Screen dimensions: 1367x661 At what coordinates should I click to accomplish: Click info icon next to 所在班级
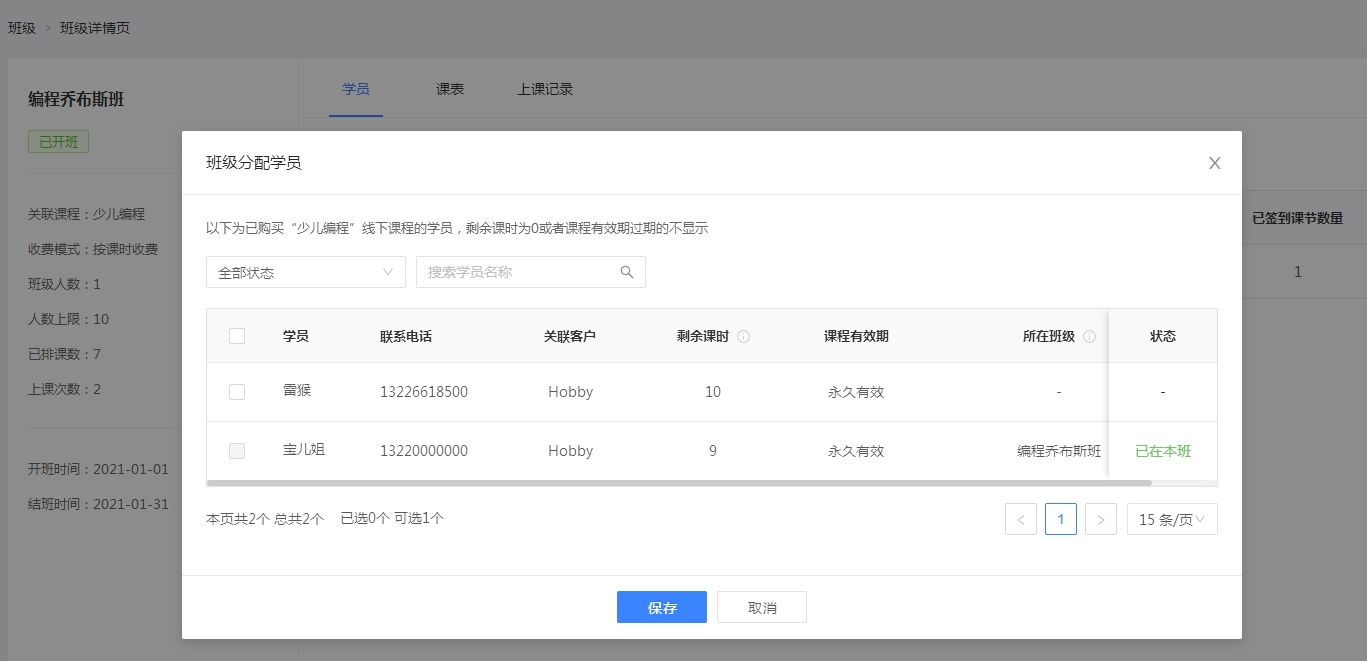1089,337
